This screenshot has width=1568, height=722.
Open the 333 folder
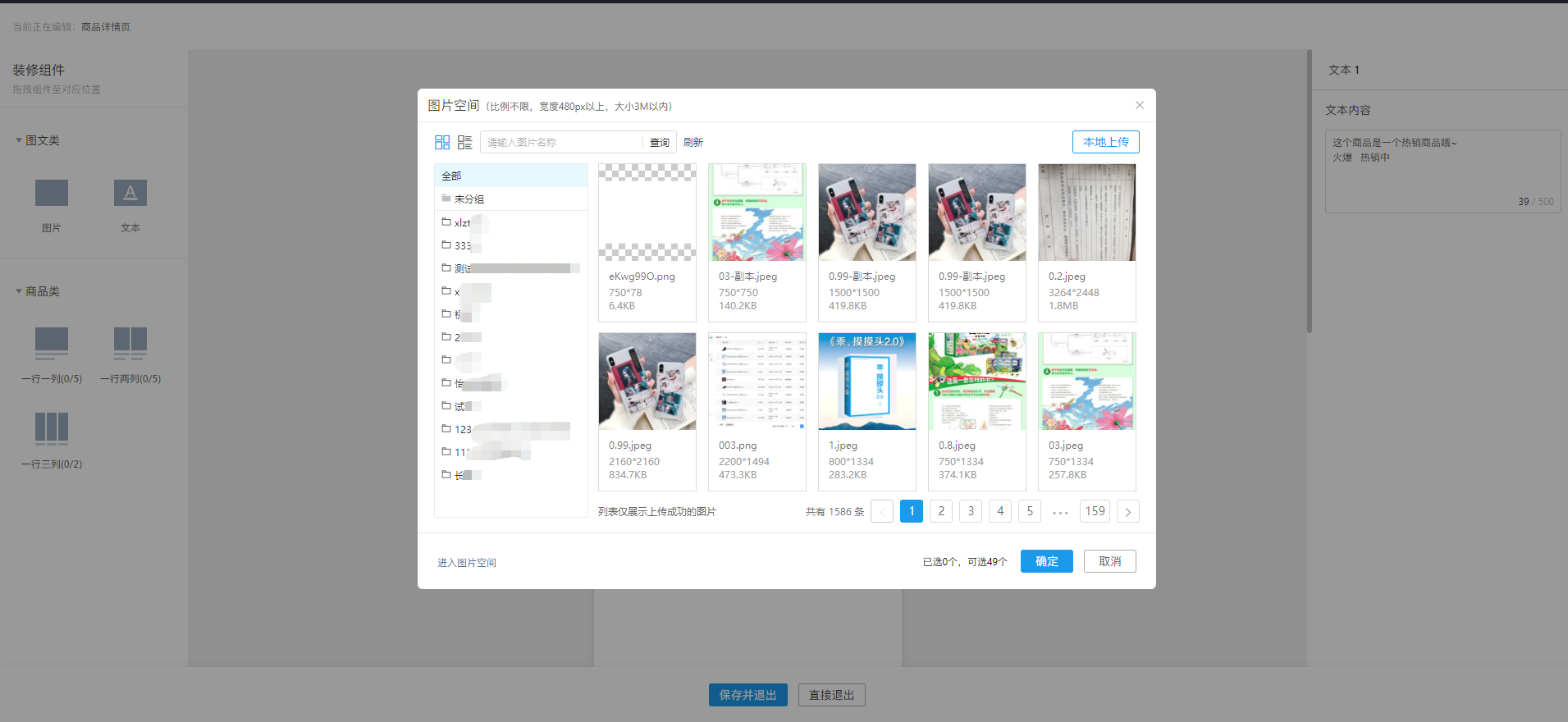tap(510, 245)
